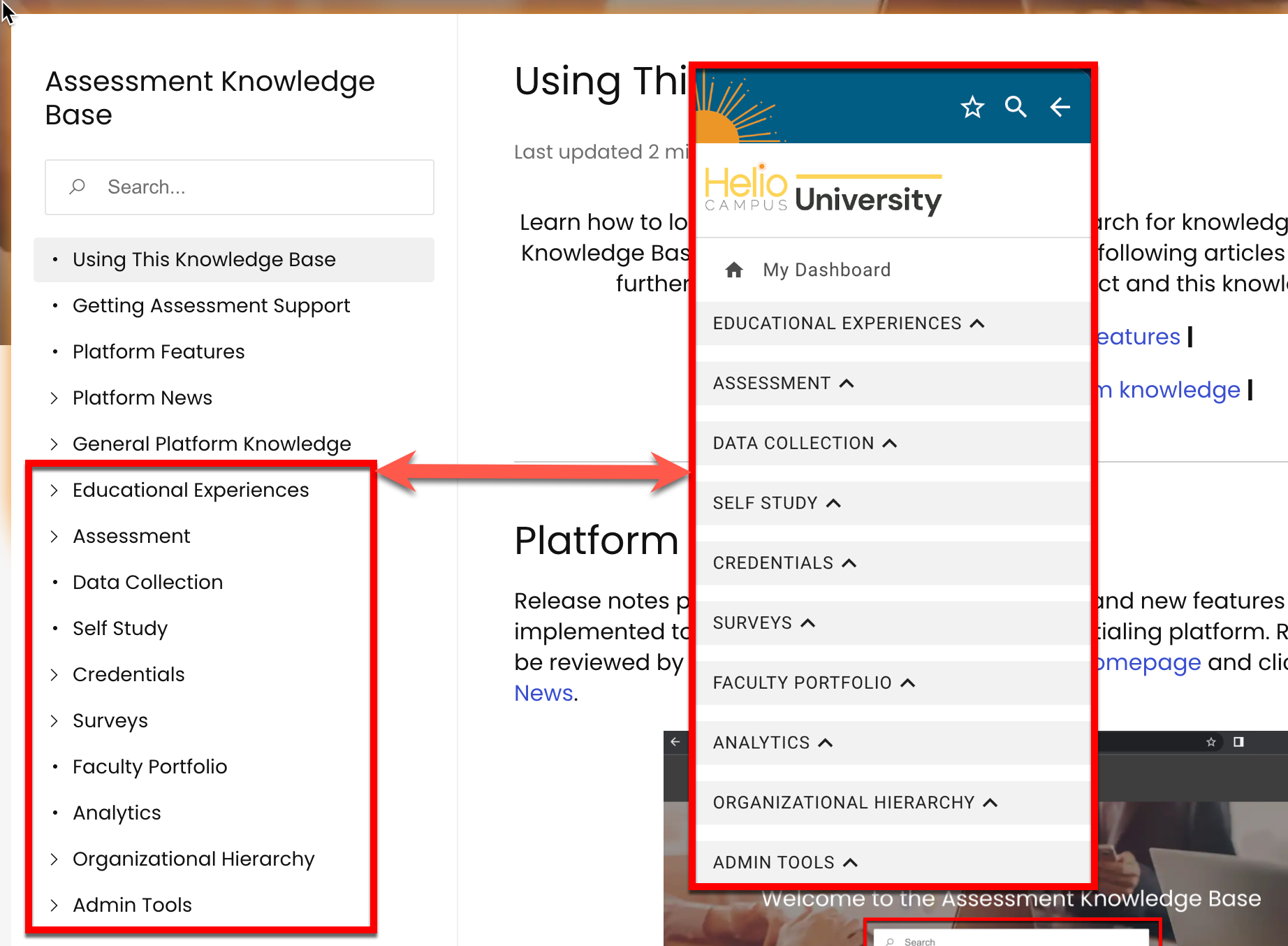Collapse the DATA COLLECTION menu section
This screenshot has height=946, width=1288.
(x=889, y=444)
